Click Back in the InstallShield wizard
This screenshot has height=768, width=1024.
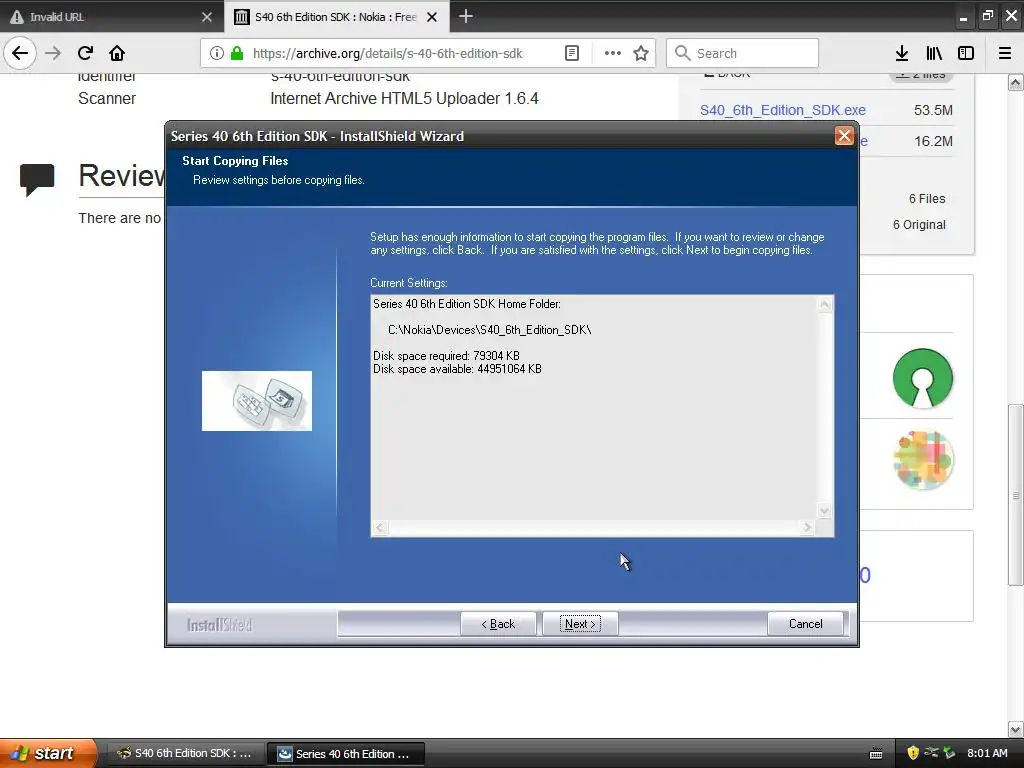(498, 624)
